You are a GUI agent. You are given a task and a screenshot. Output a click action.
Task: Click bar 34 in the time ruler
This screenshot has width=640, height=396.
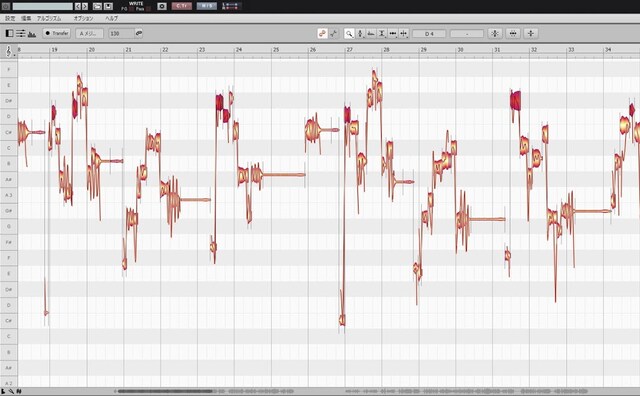point(608,49)
